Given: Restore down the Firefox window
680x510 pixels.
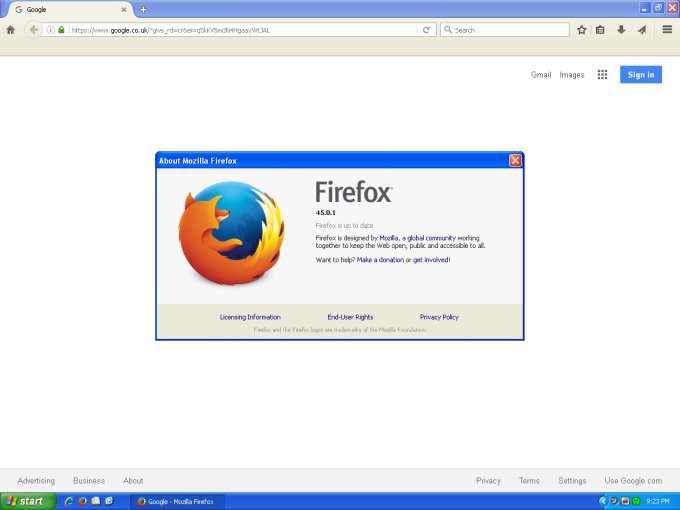Looking at the screenshot, I should (658, 8).
